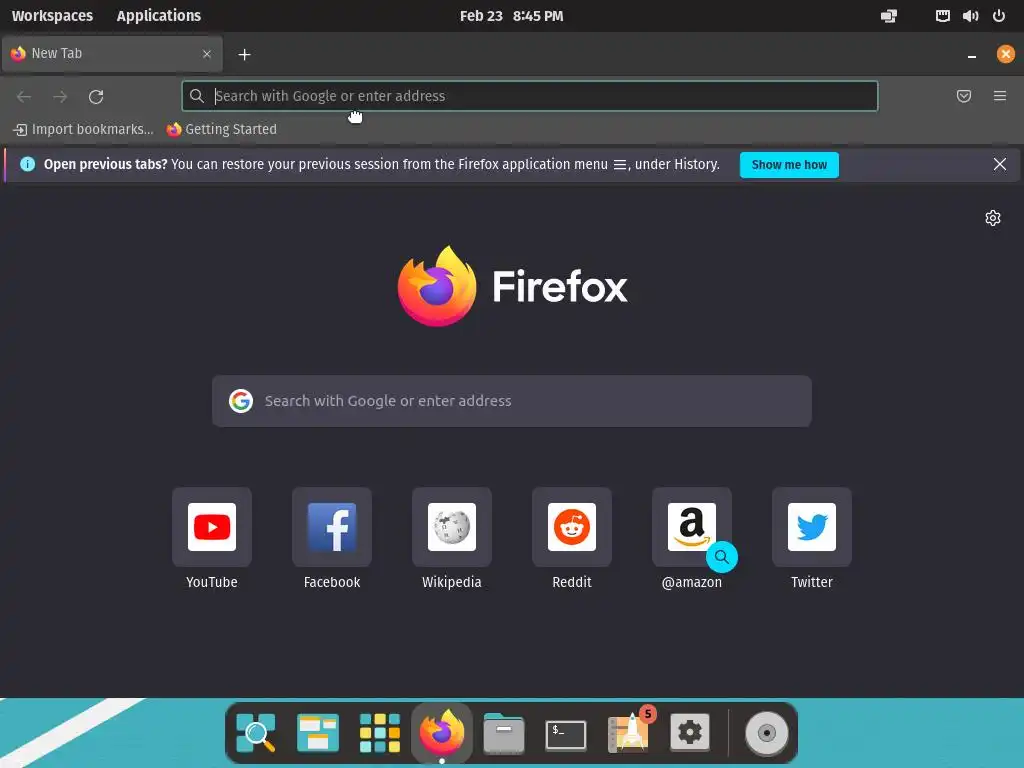
Task: Go forward with the forward arrow
Action: pyautogui.click(x=60, y=97)
